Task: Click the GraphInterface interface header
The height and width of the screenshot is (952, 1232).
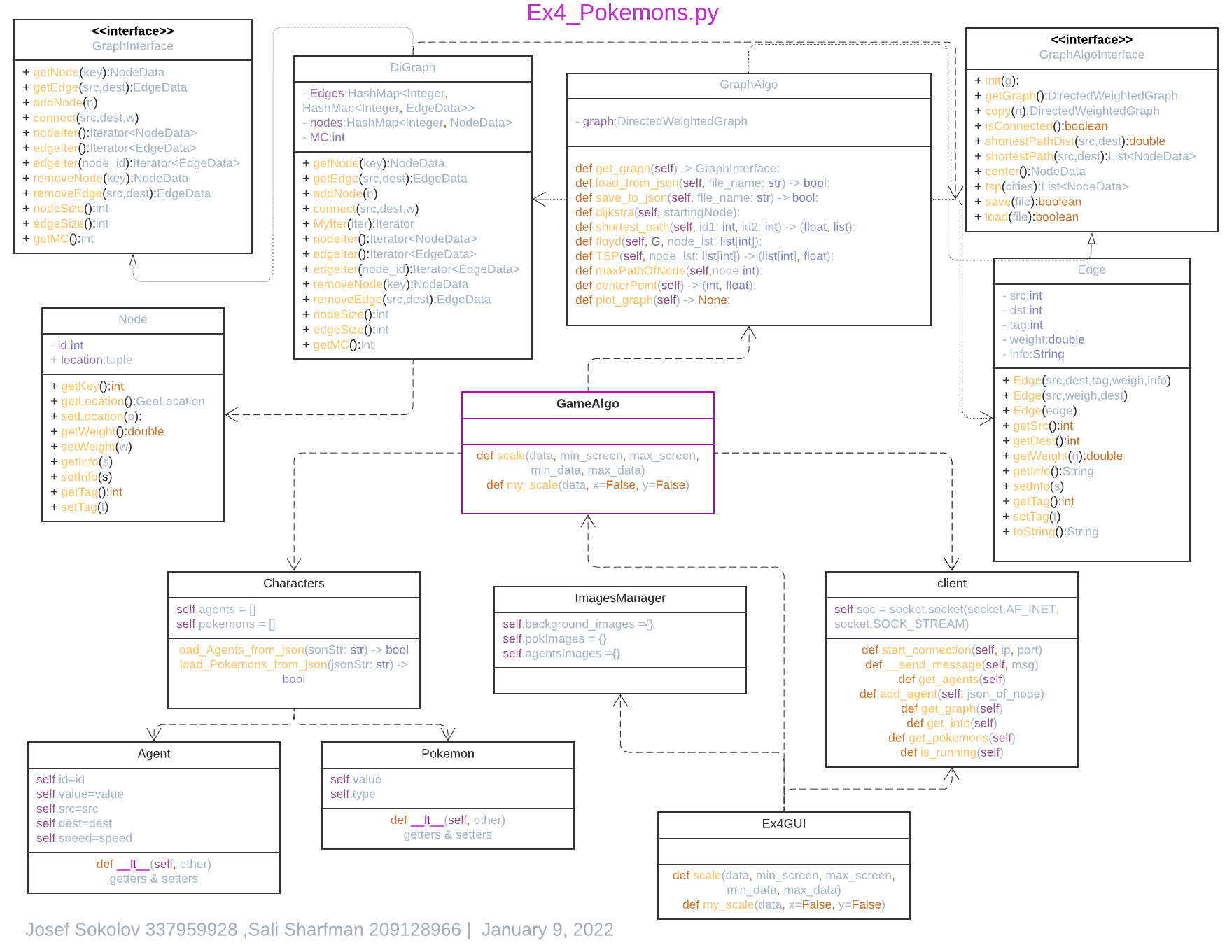Action: [x=132, y=38]
